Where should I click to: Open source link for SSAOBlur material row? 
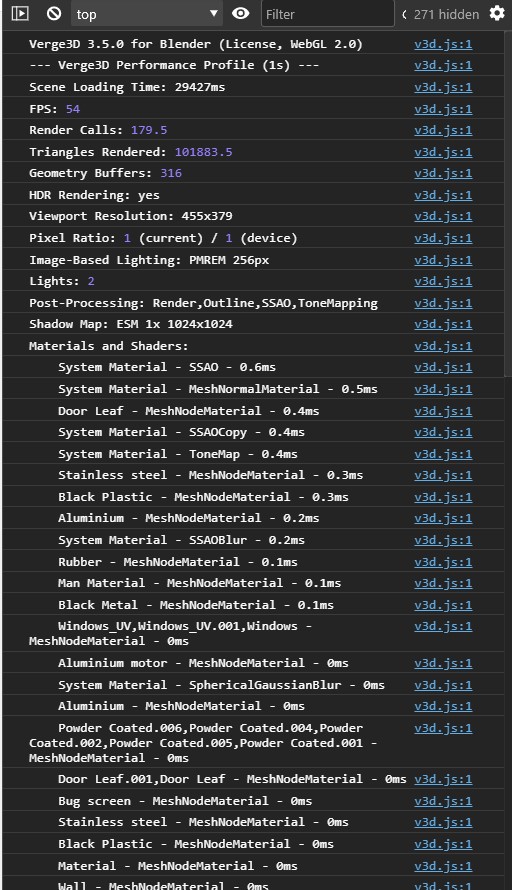click(443, 540)
